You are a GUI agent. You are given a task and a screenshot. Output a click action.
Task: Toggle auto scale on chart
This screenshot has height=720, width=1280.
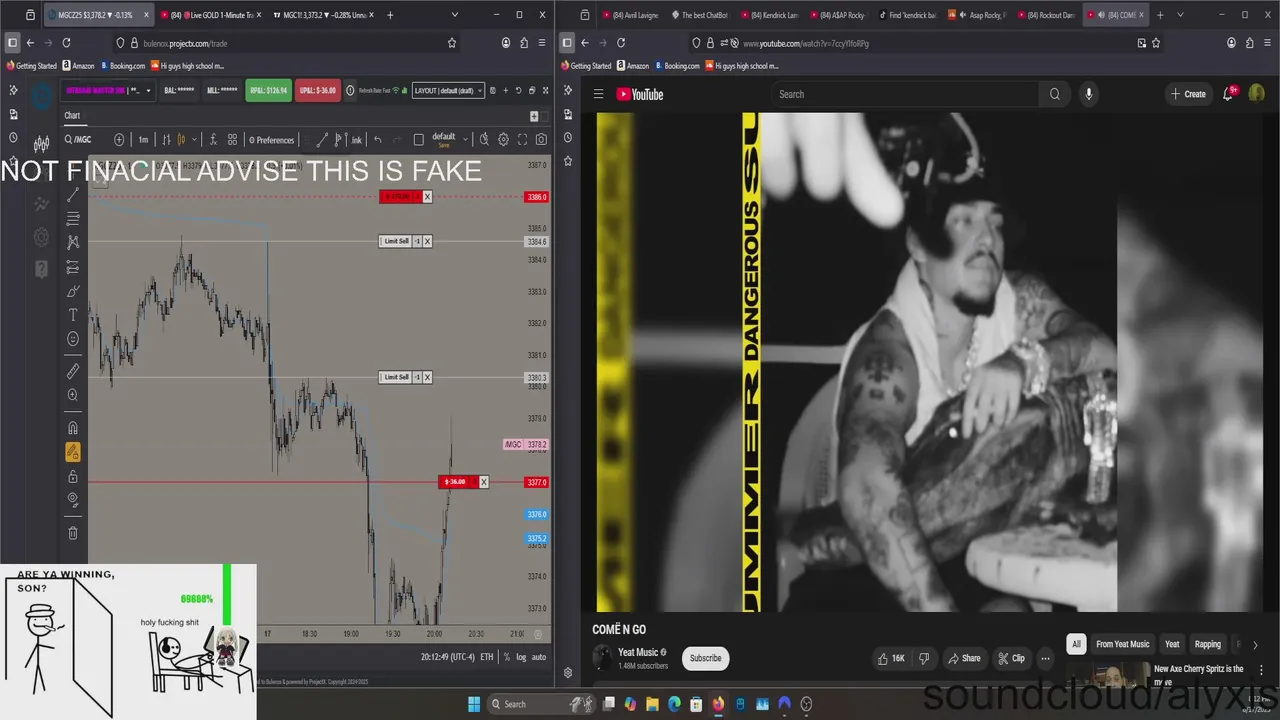point(538,657)
